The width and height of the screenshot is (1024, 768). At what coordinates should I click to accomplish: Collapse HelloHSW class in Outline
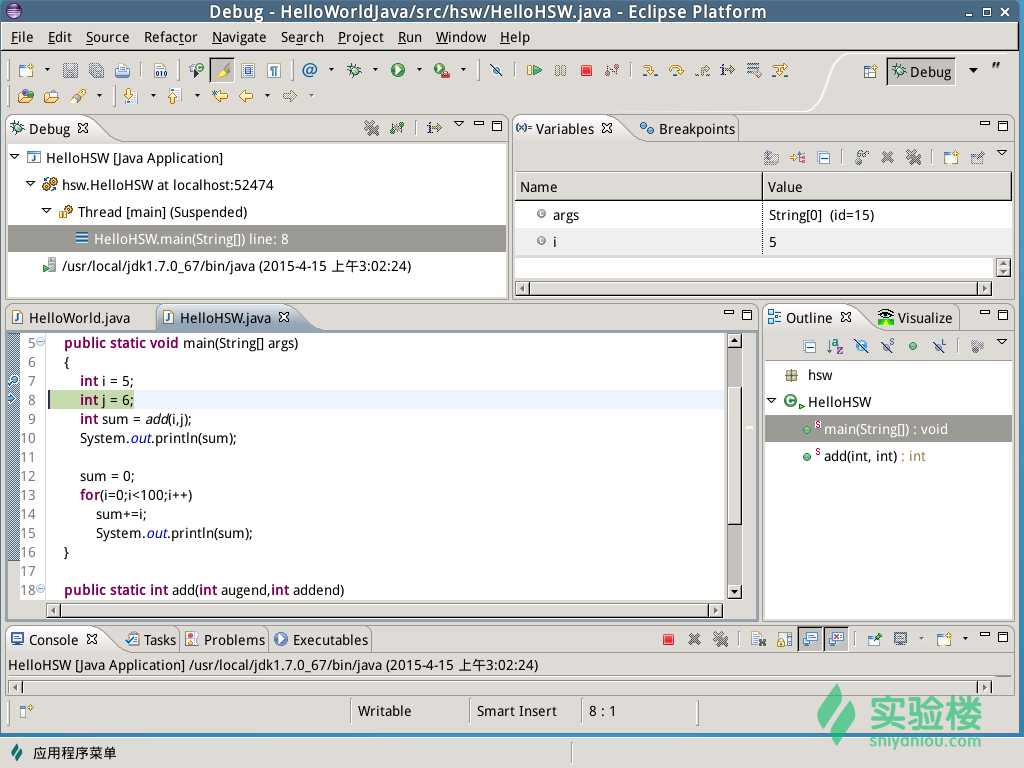(771, 401)
